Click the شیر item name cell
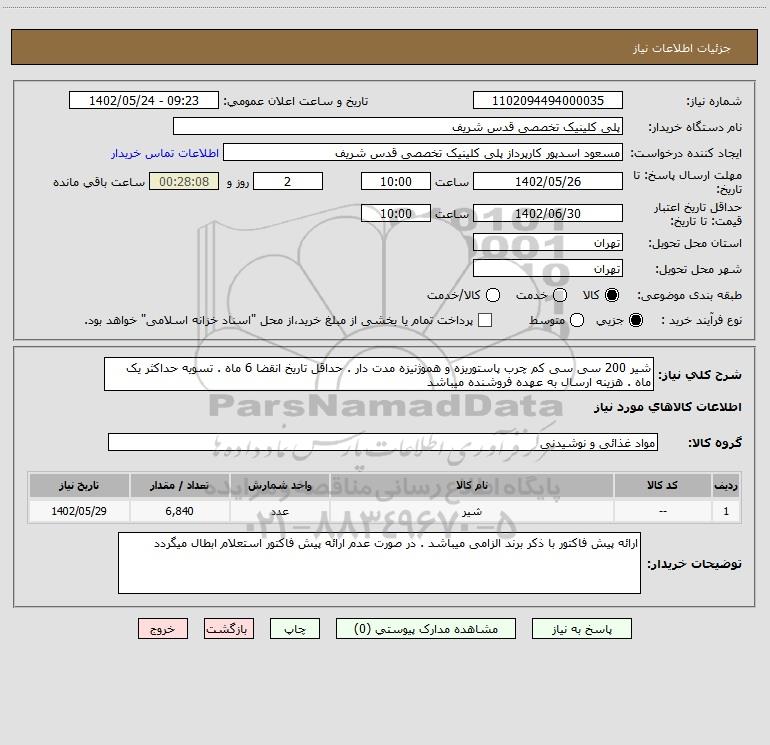The width and height of the screenshot is (770, 745). tap(471, 511)
